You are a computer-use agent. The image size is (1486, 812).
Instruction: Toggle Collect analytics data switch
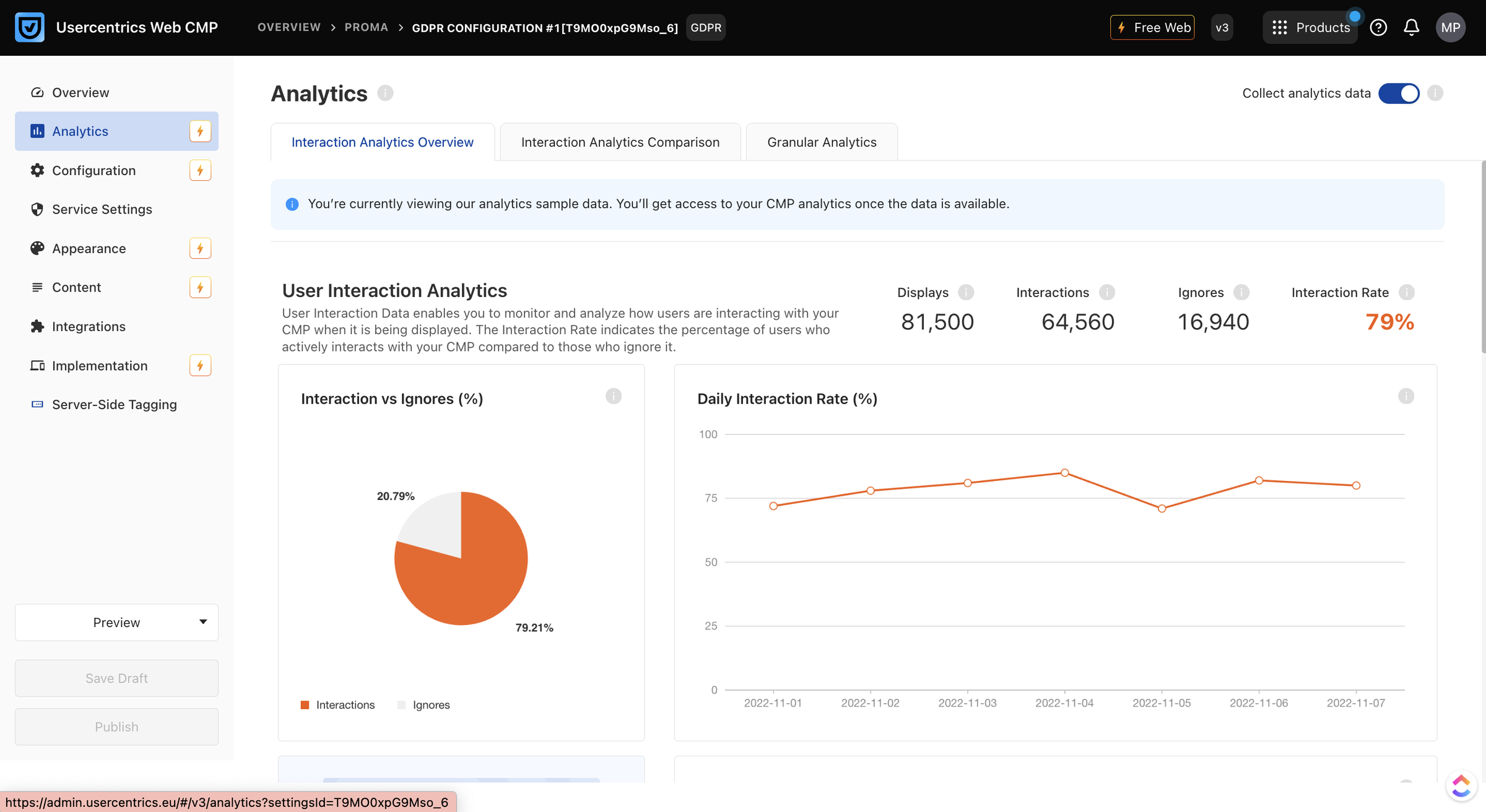click(x=1399, y=93)
